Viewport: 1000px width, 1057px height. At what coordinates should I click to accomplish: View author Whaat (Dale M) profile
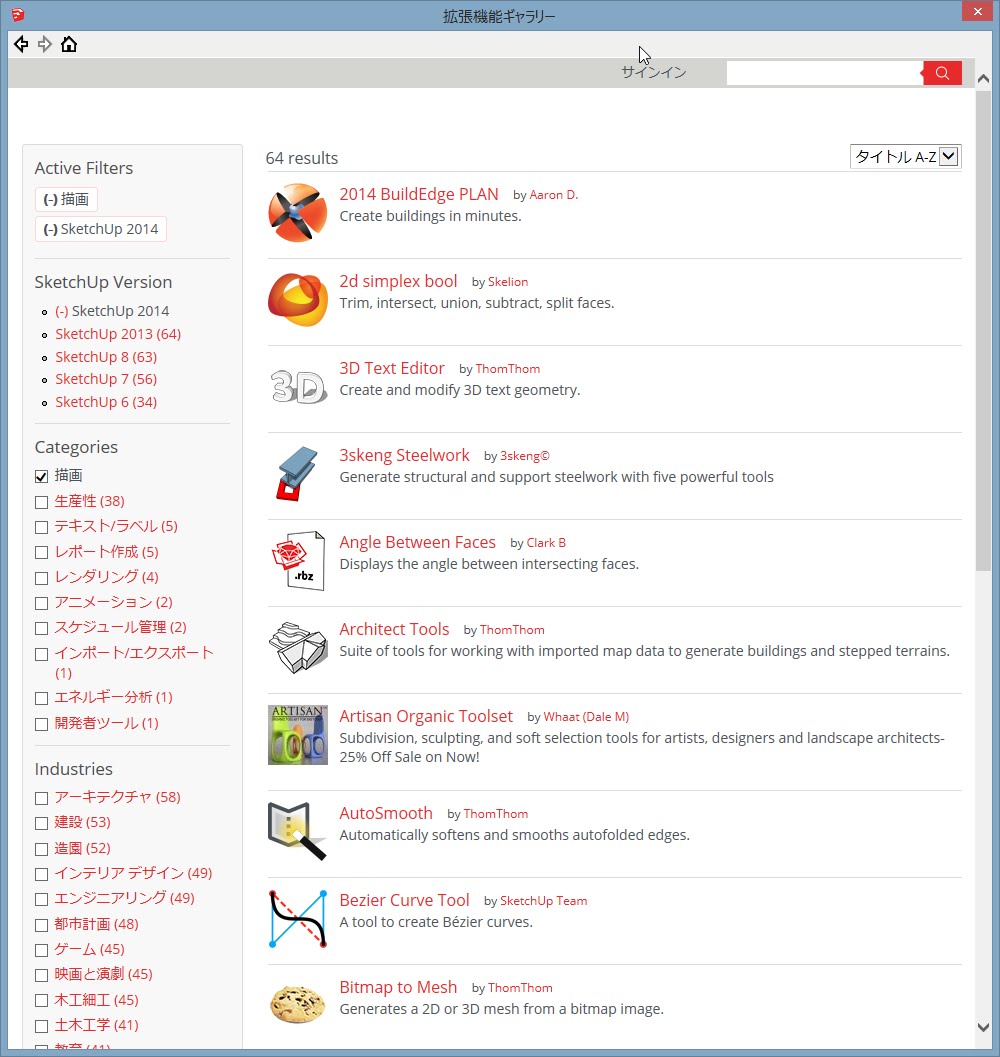tap(586, 717)
